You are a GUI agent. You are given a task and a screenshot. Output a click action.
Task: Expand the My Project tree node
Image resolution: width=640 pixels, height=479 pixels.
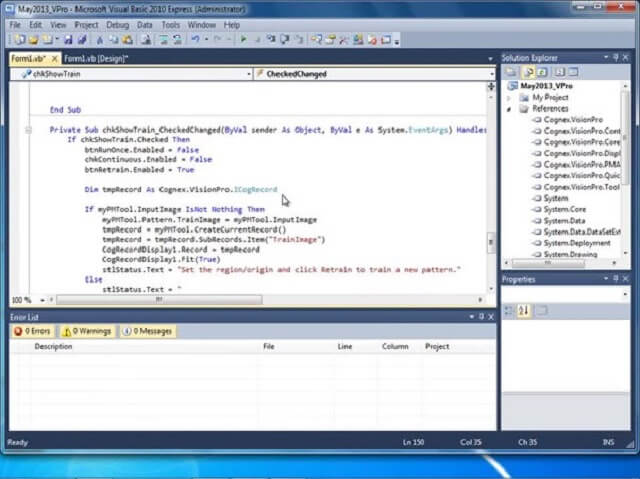coord(509,98)
